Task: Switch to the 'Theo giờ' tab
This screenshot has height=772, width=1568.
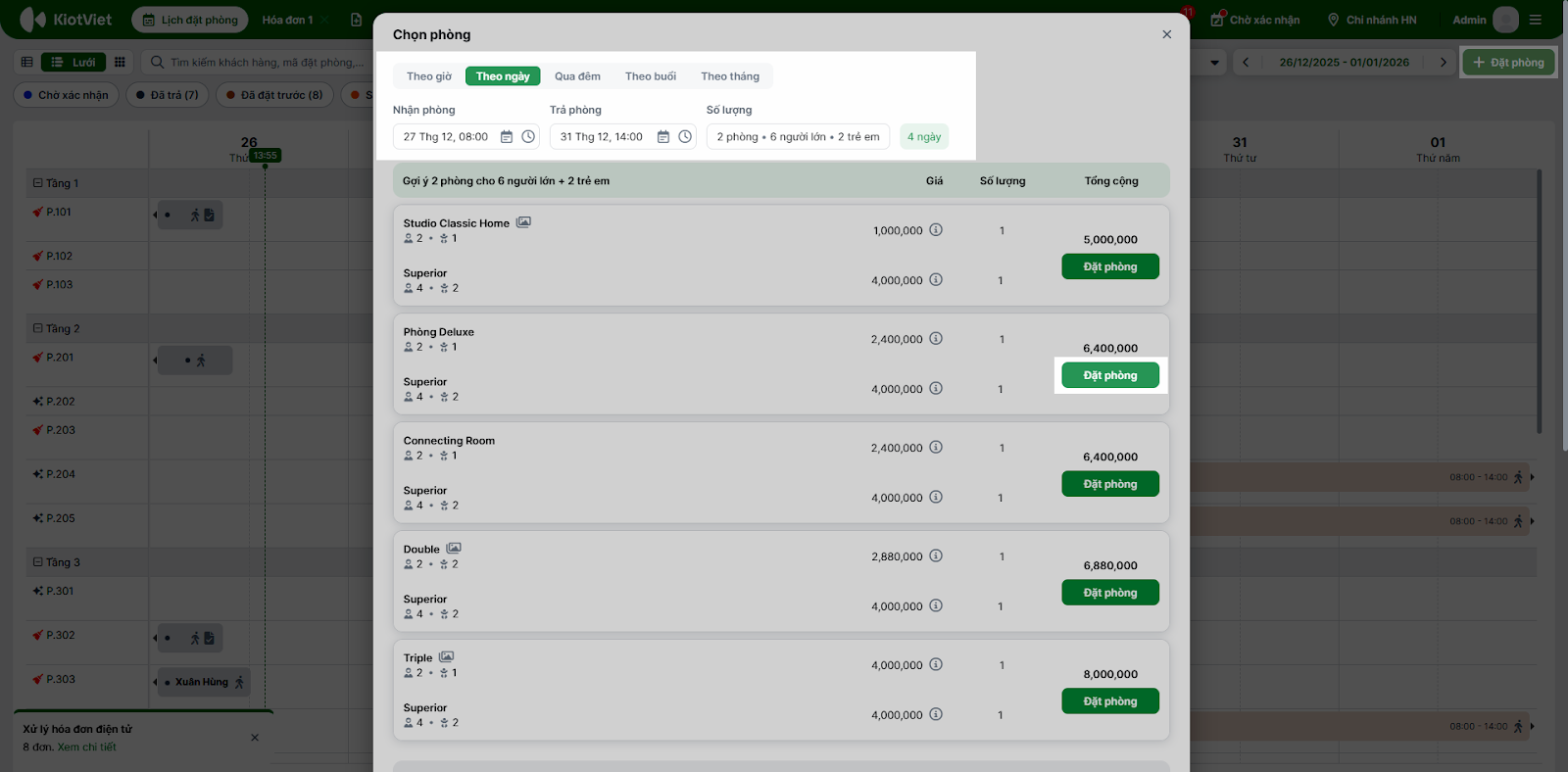Action: [x=429, y=76]
